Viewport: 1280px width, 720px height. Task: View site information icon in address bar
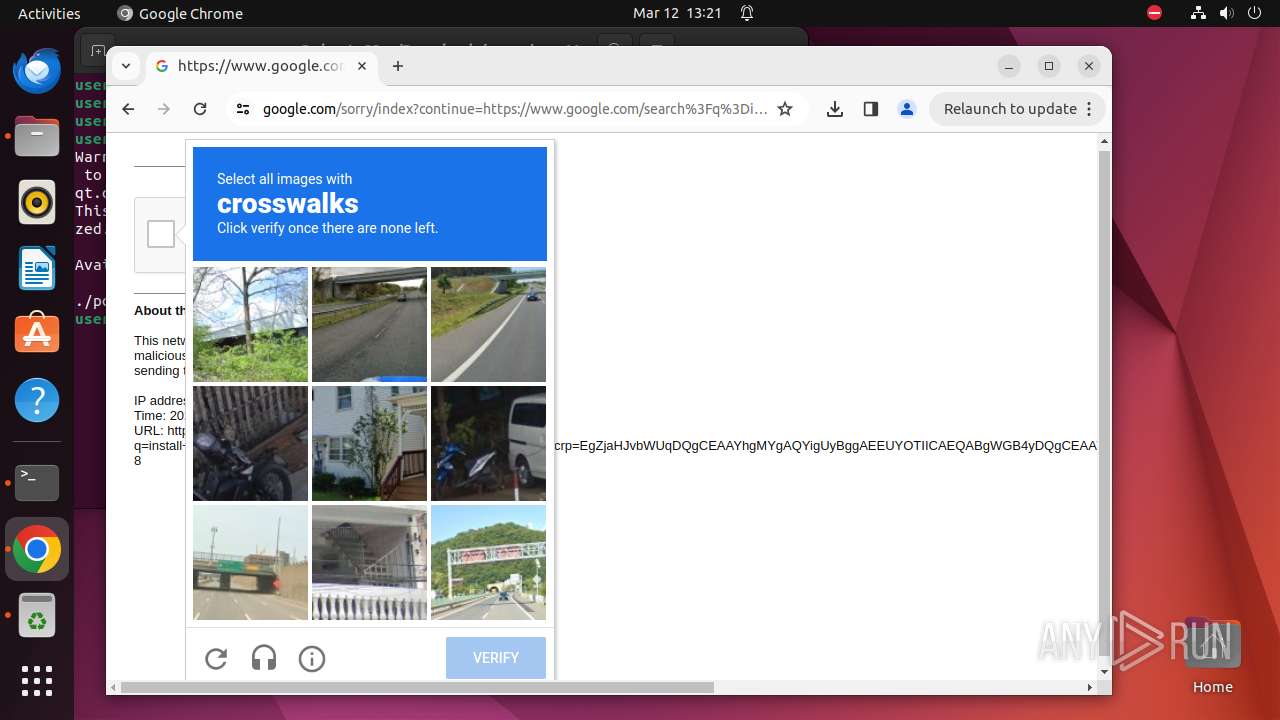coord(243,109)
